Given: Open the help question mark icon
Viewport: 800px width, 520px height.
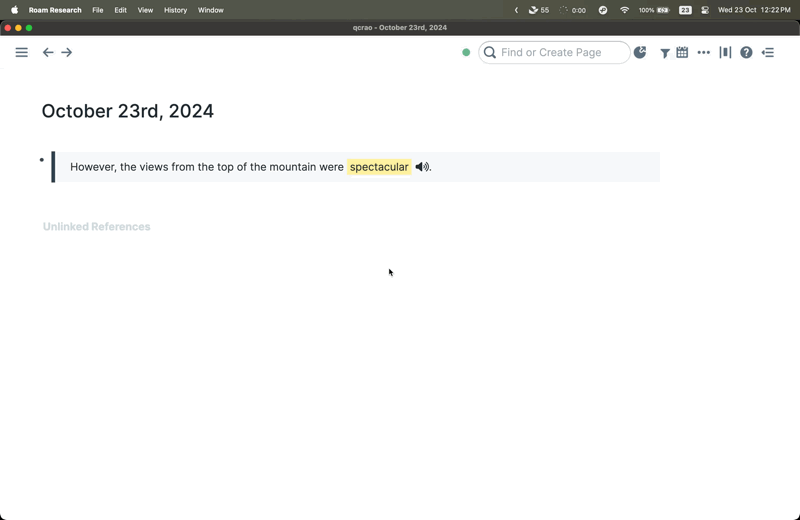Looking at the screenshot, I should (x=746, y=52).
